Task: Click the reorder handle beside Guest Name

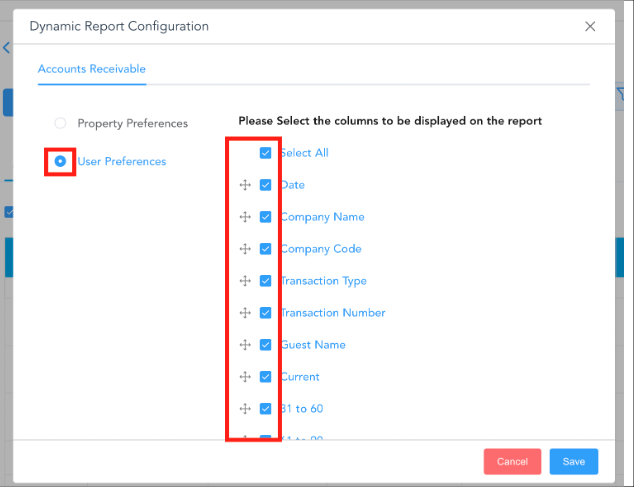Action: click(245, 345)
